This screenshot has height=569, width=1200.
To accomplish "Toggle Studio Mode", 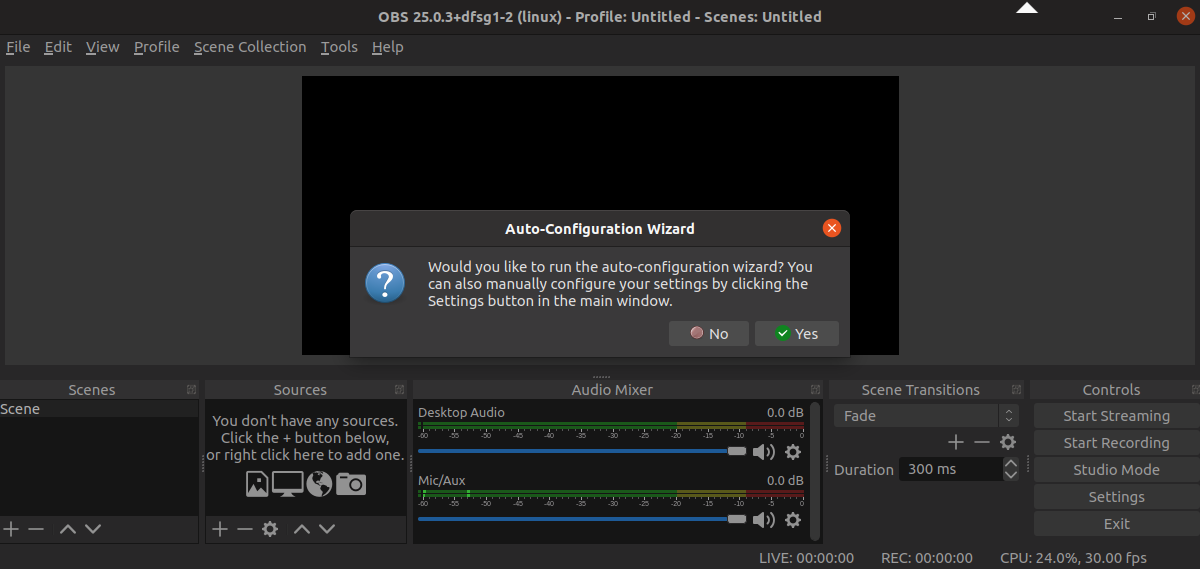I will click(1116, 470).
